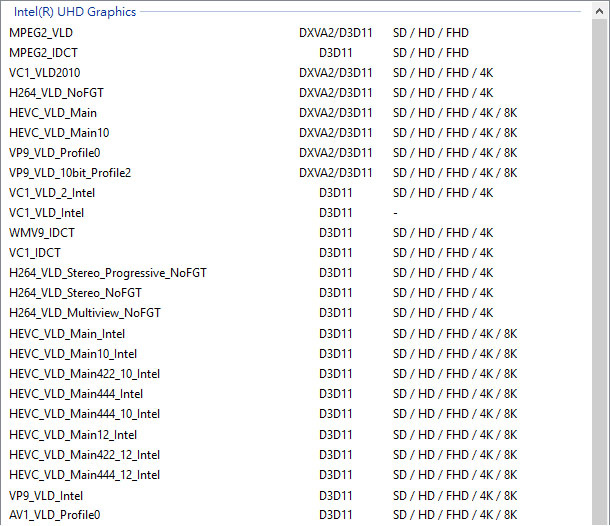
Task: Click AV1_VLD_Profile0 decoder name
Action: (x=55, y=515)
